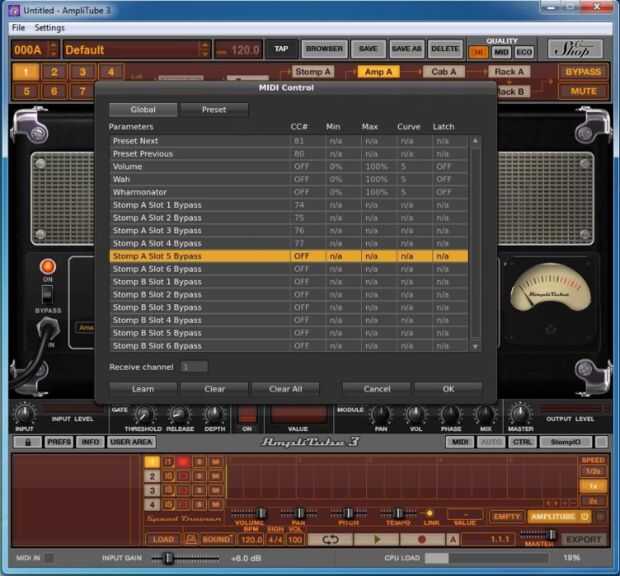Toggle the BYPASS button
Image resolution: width=620 pixels, height=576 pixels.
coord(582,72)
